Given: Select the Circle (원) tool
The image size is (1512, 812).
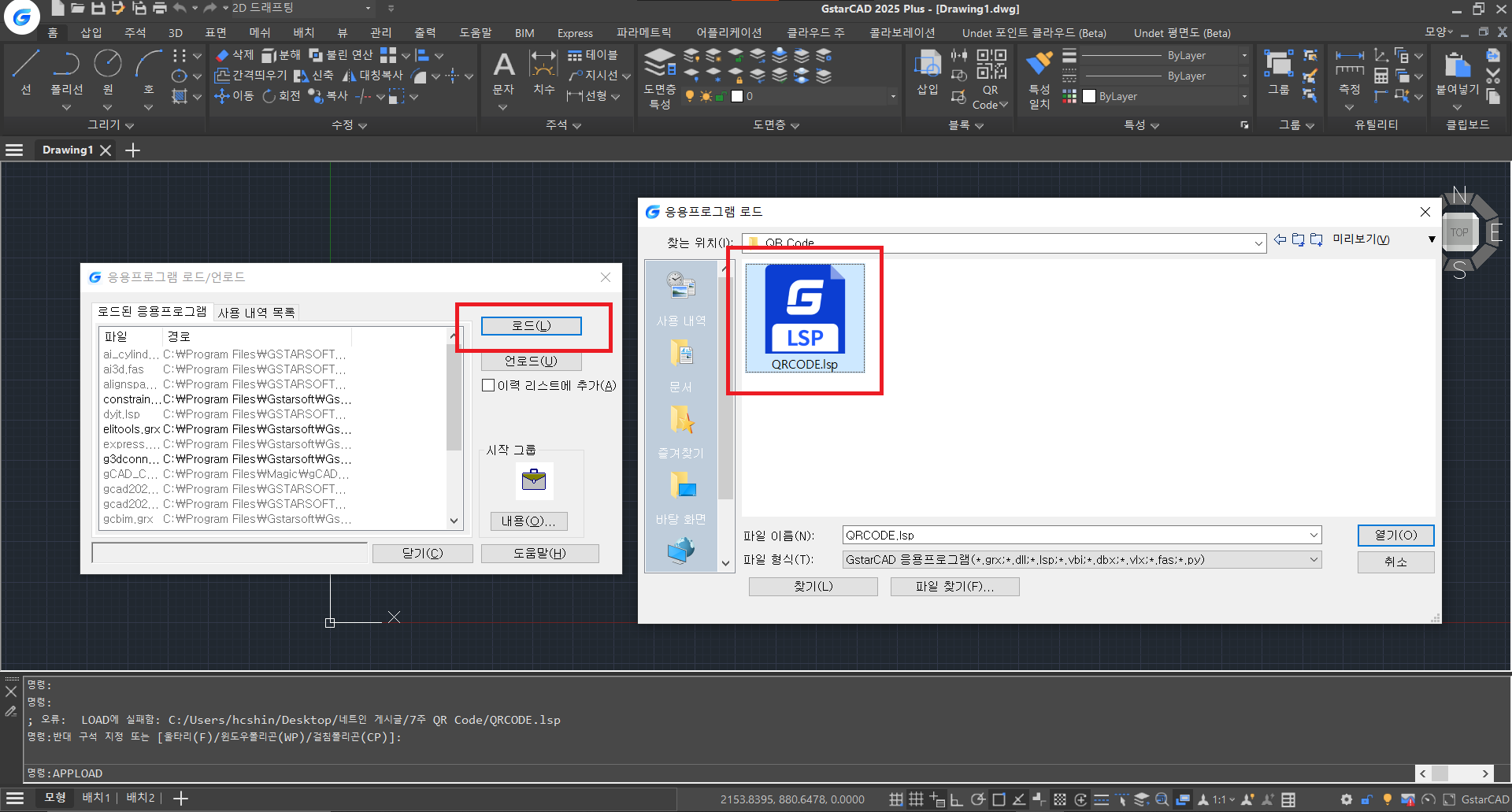Looking at the screenshot, I should pyautogui.click(x=108, y=72).
